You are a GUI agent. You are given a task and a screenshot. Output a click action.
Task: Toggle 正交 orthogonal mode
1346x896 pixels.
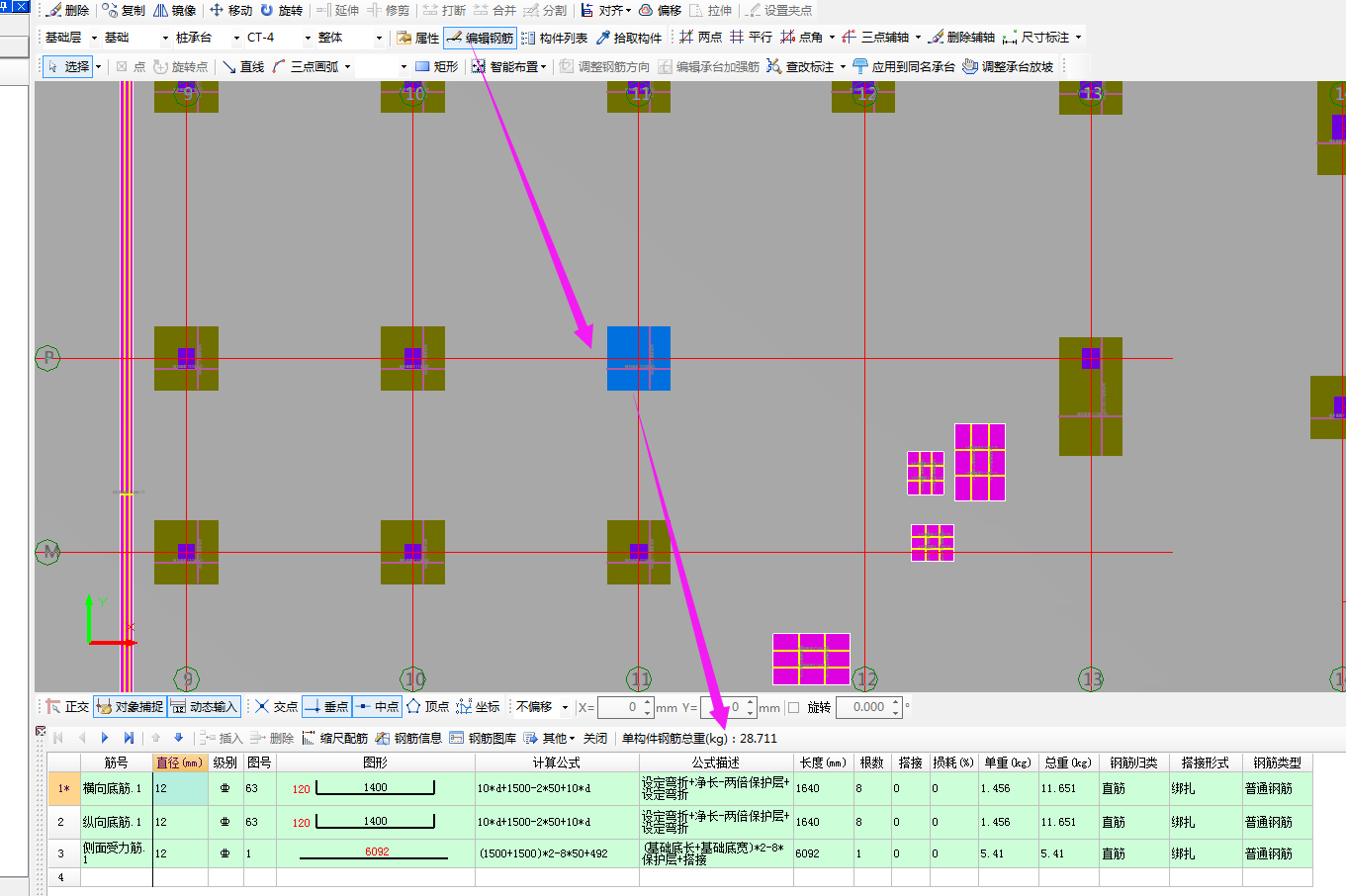[67, 706]
